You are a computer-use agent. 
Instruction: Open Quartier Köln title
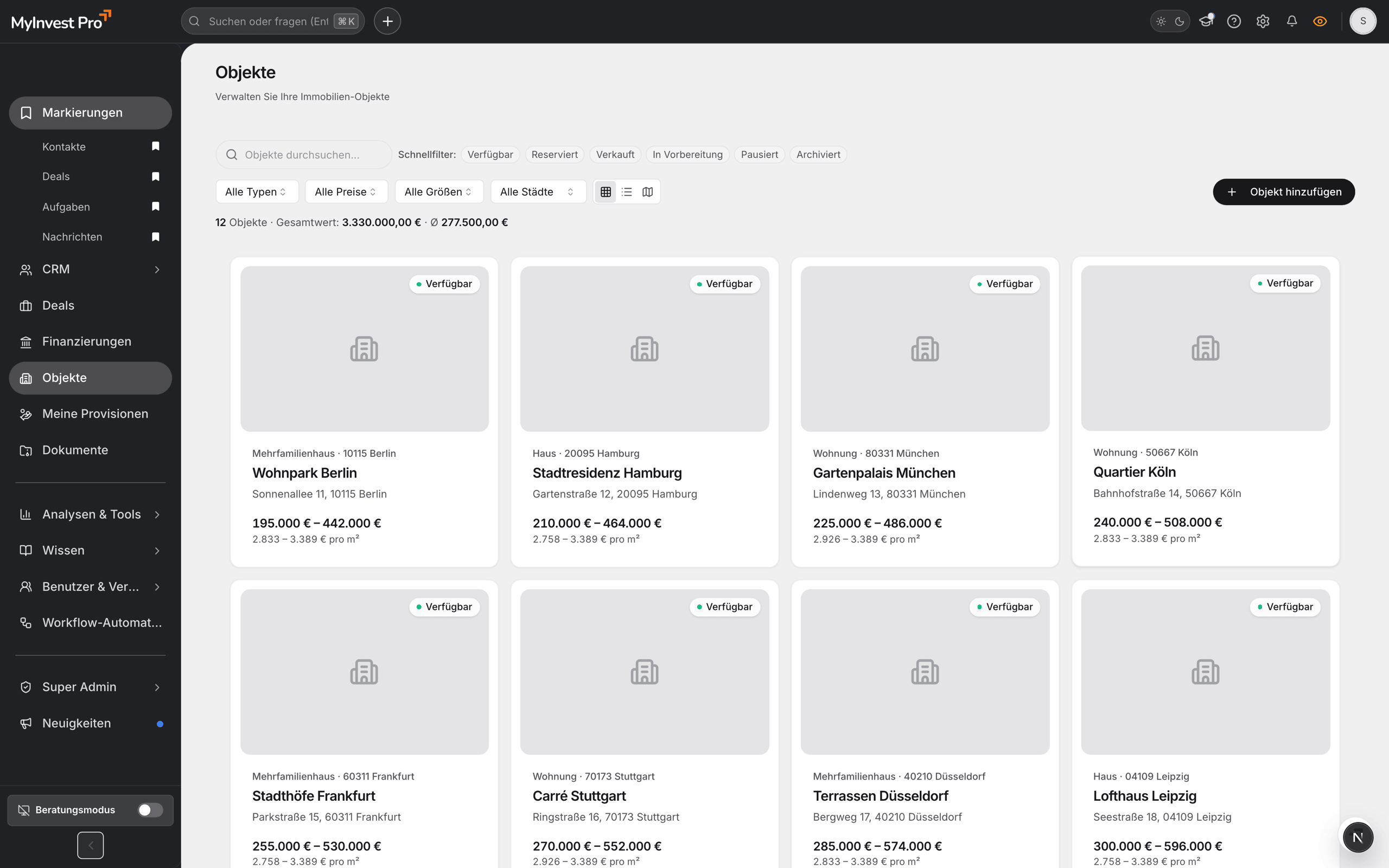point(1134,472)
